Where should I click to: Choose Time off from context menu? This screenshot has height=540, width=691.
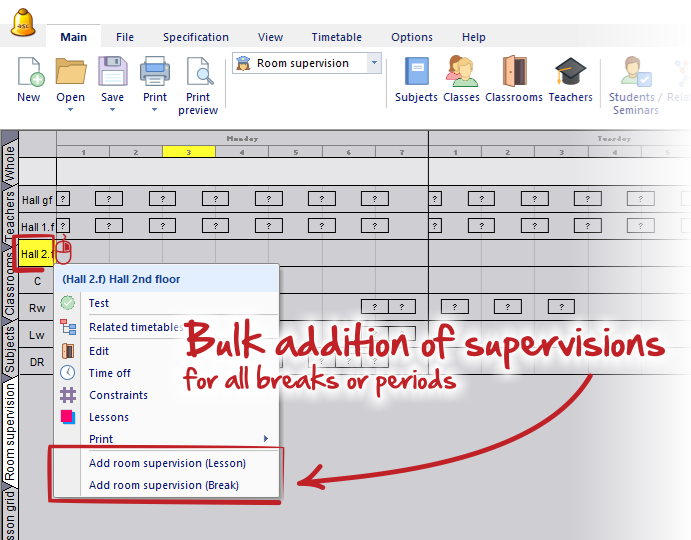[109, 373]
